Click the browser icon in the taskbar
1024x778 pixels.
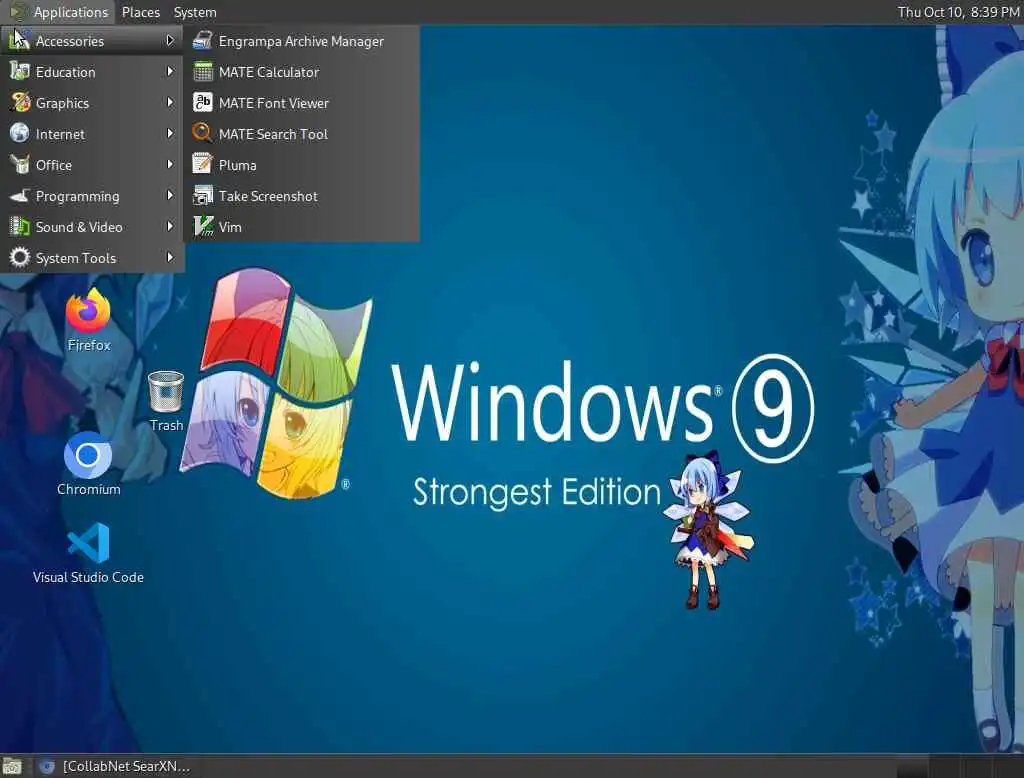[46, 766]
